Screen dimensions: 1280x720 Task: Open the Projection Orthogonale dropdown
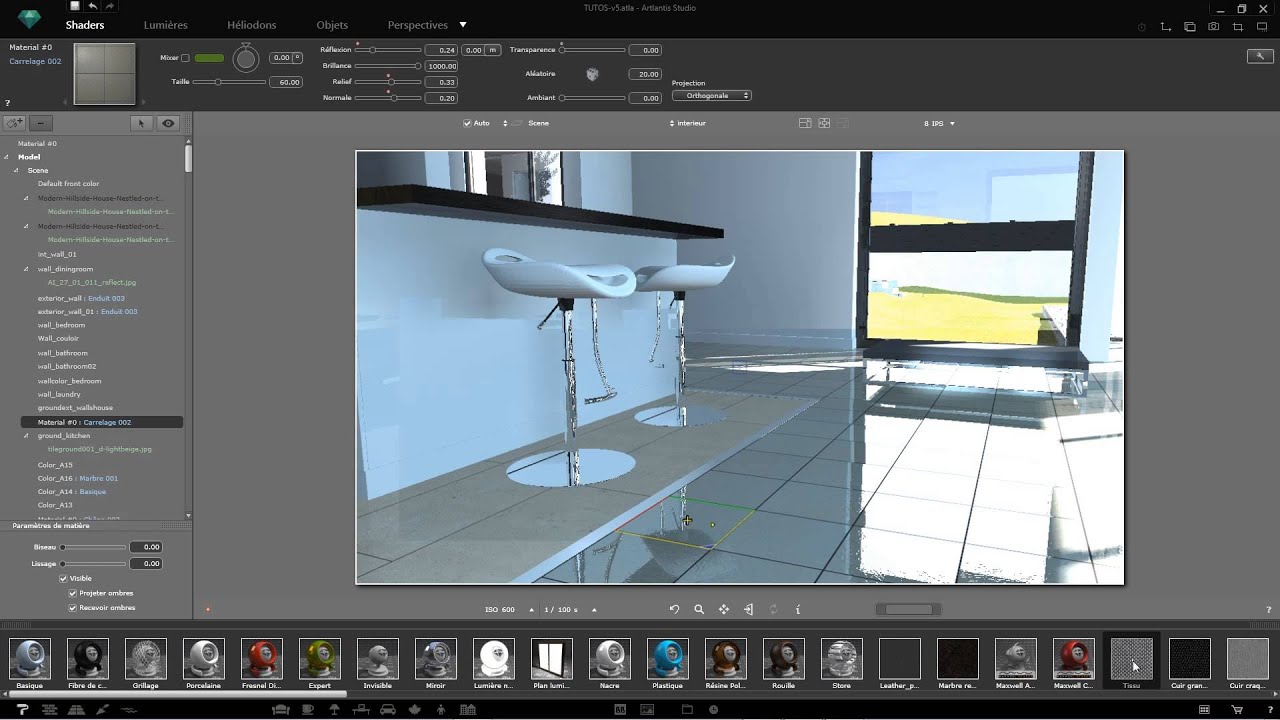click(x=712, y=96)
